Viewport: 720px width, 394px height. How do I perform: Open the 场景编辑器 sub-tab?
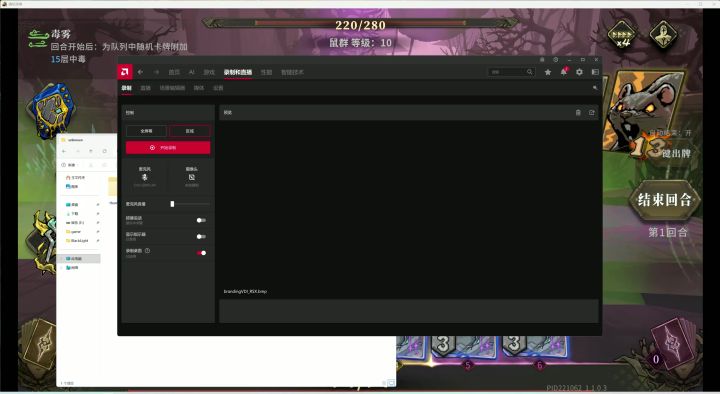click(172, 88)
